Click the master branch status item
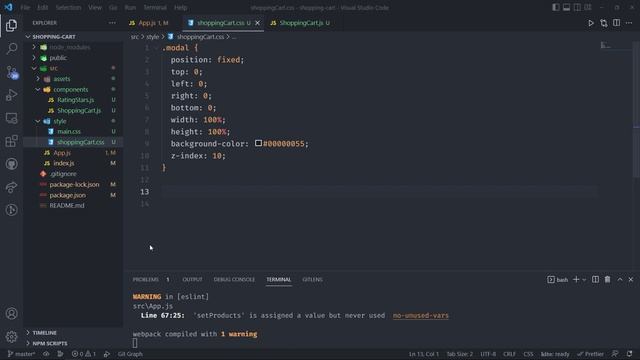 [22, 354]
